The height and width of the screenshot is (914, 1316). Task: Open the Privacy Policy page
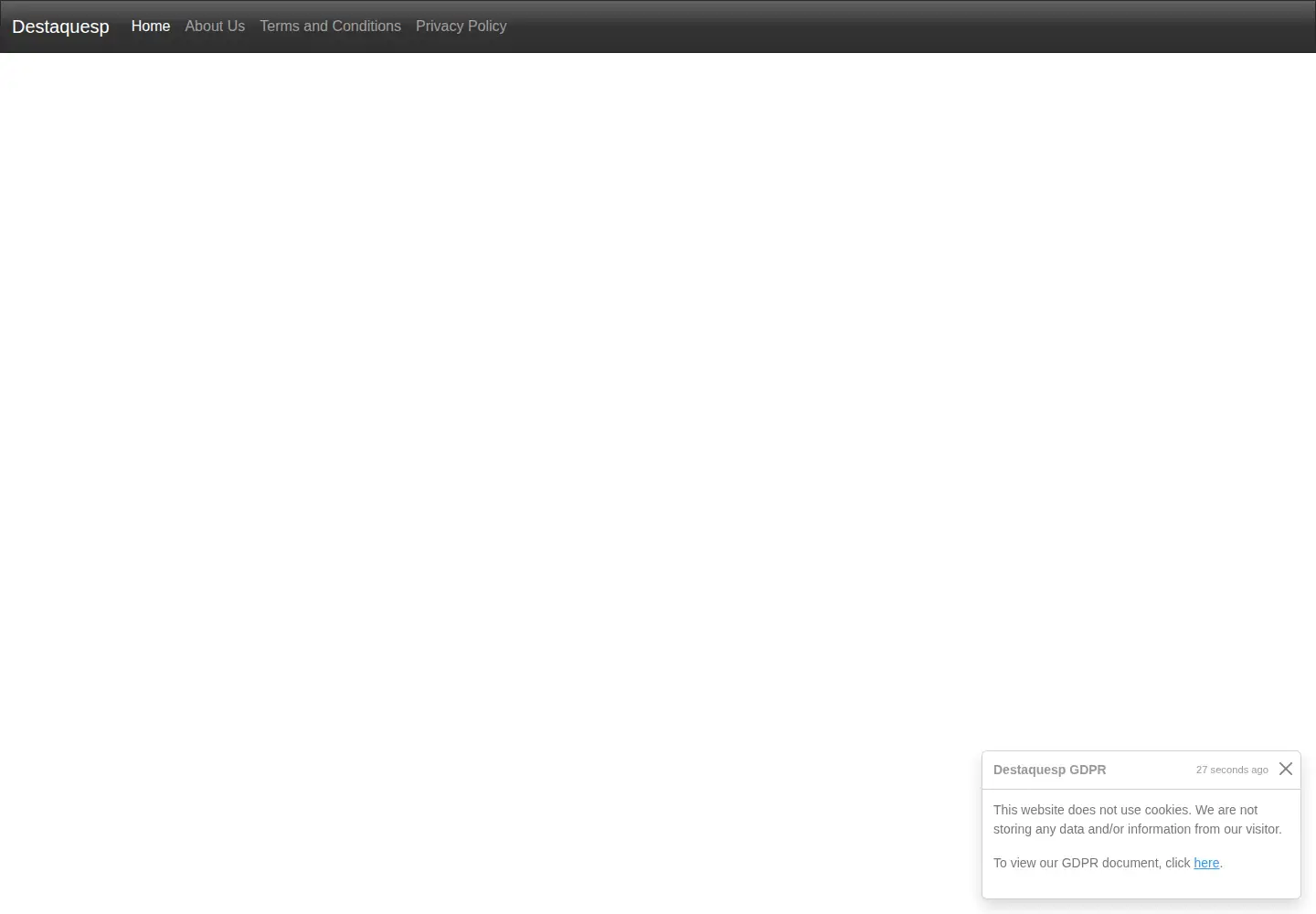point(461,27)
